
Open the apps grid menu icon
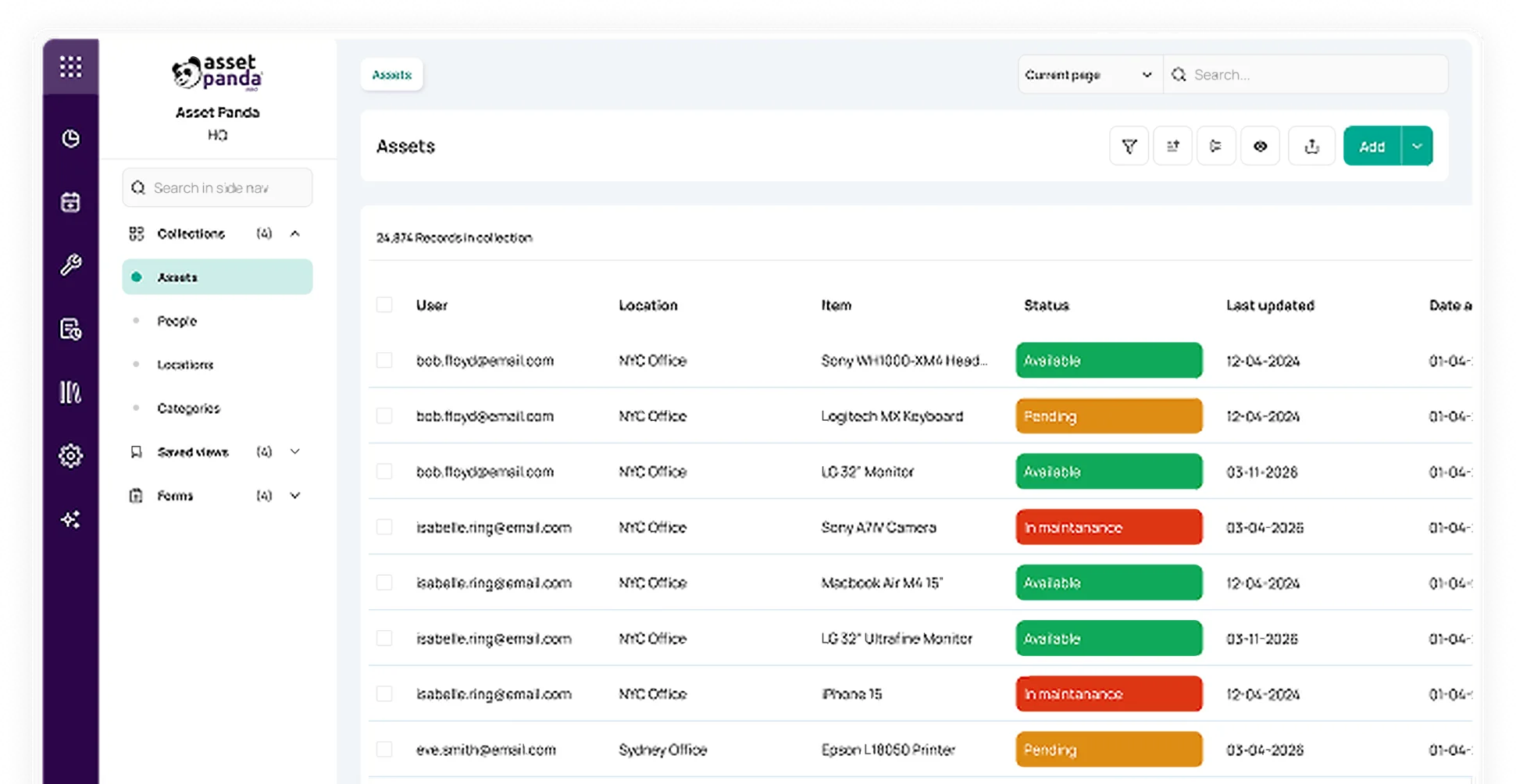coord(70,67)
